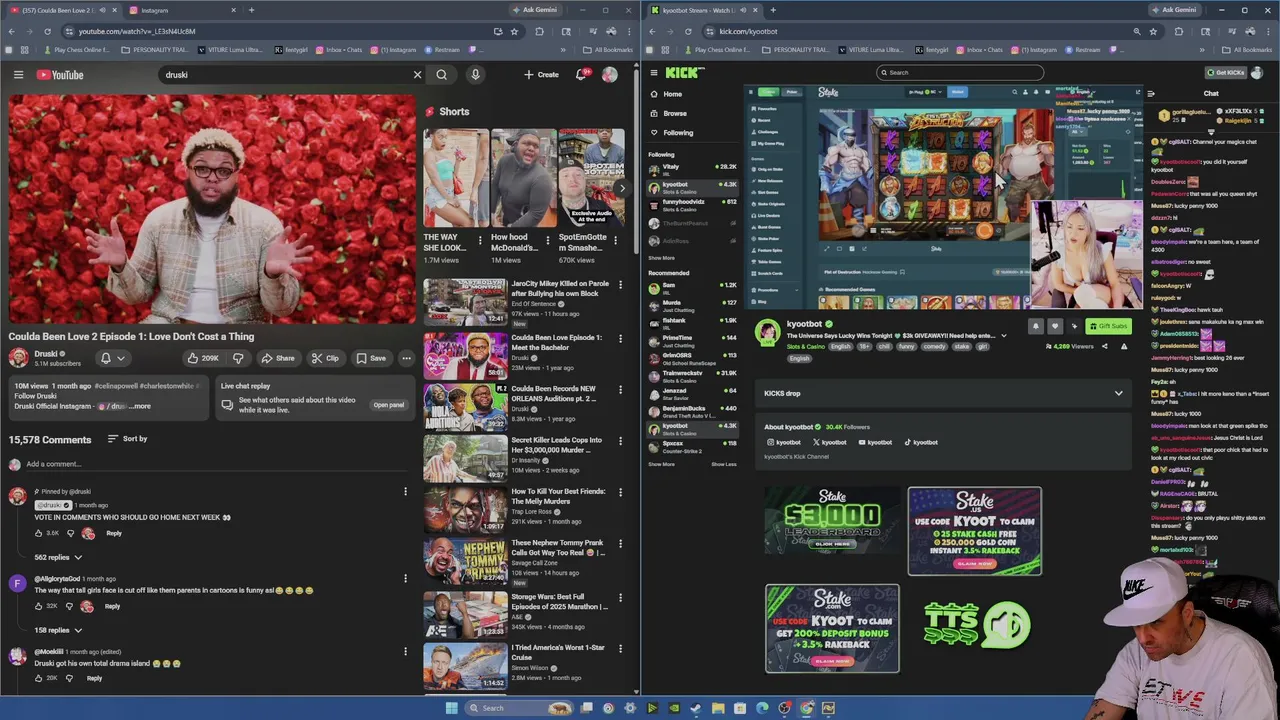Click Clip under the Druski video
Viewport: 1280px width, 720px height.
(x=325, y=358)
